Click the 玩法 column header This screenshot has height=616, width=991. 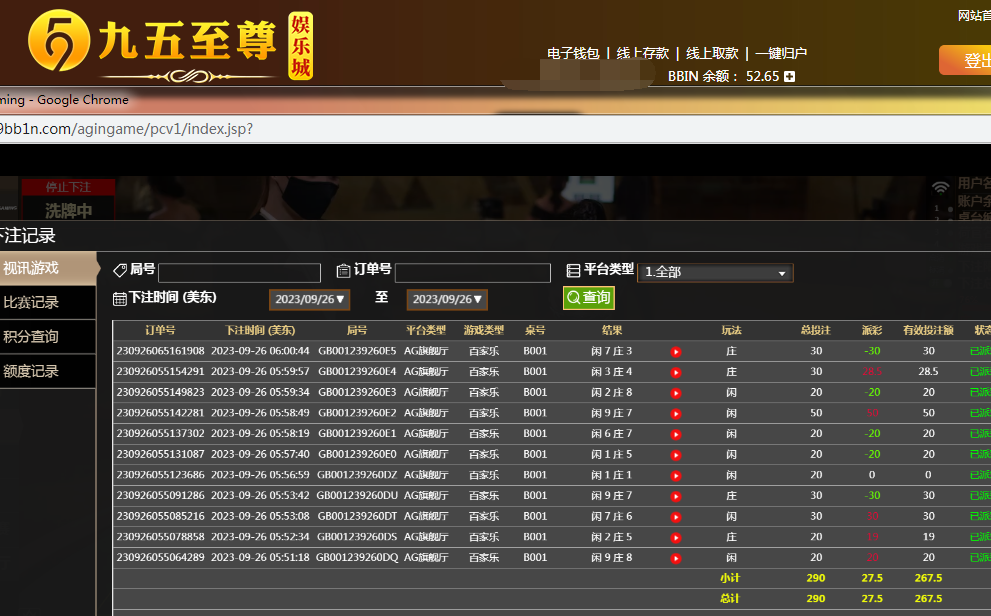(731, 330)
